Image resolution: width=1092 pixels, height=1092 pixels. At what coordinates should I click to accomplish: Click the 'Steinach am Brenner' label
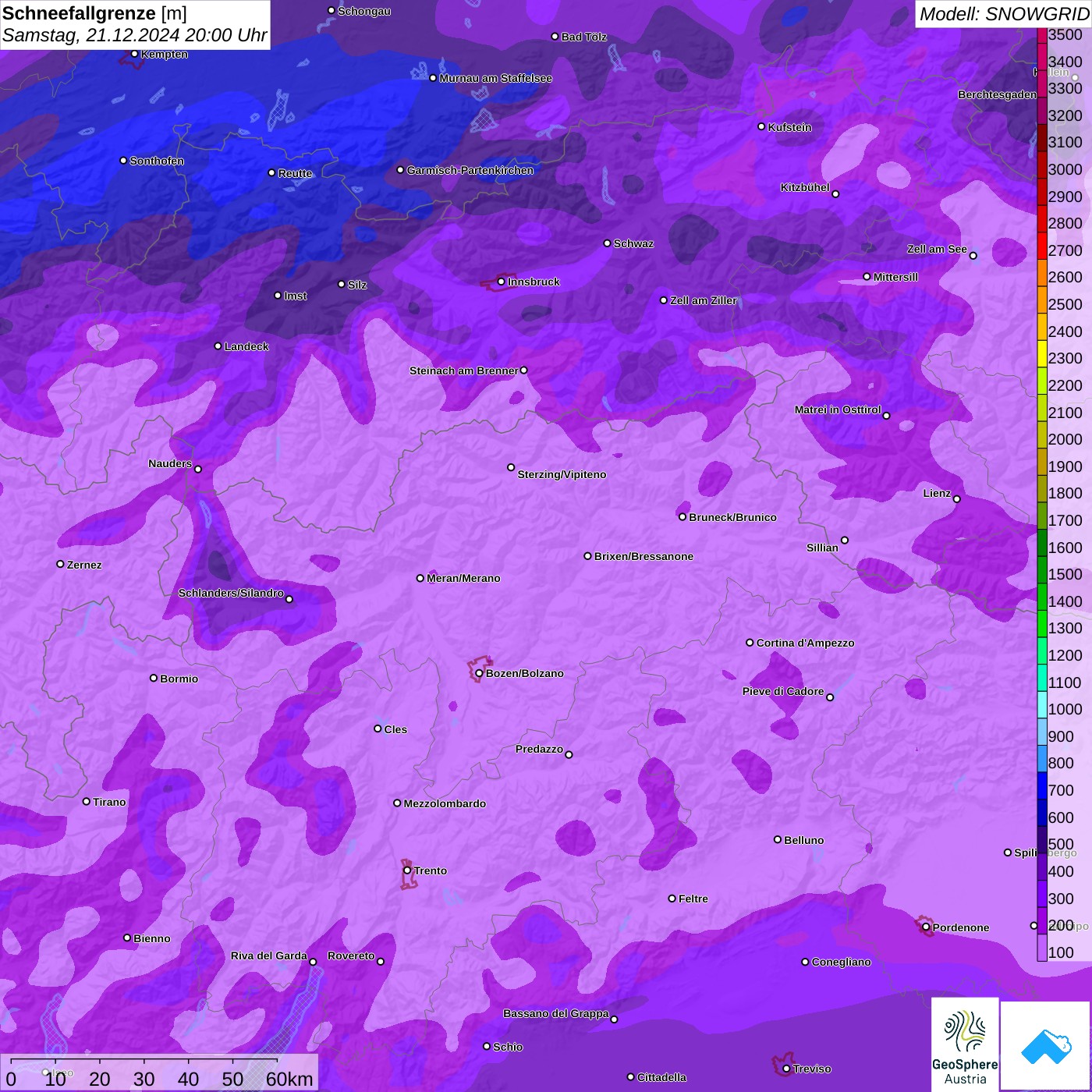tap(463, 370)
